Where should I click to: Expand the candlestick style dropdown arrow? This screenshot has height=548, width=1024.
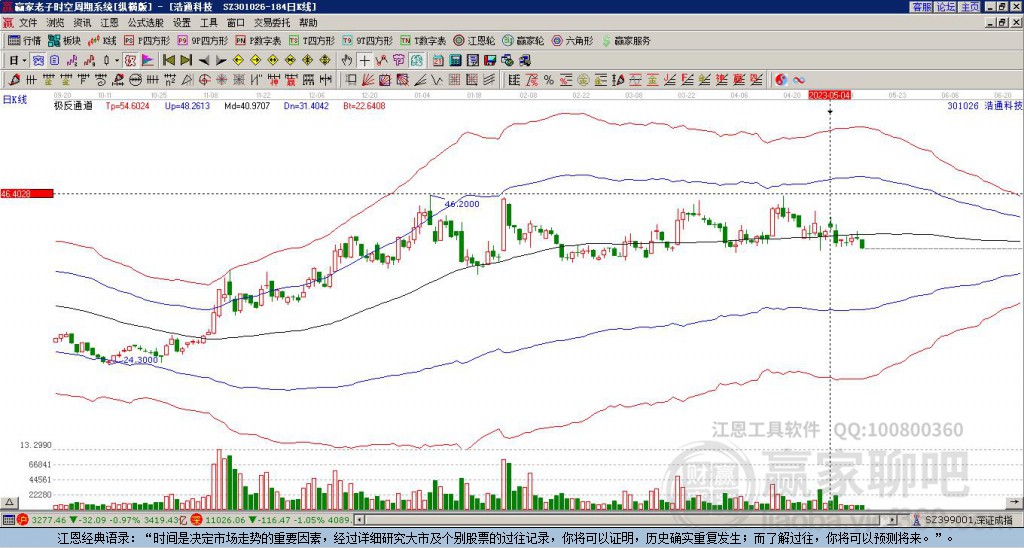coord(117,60)
